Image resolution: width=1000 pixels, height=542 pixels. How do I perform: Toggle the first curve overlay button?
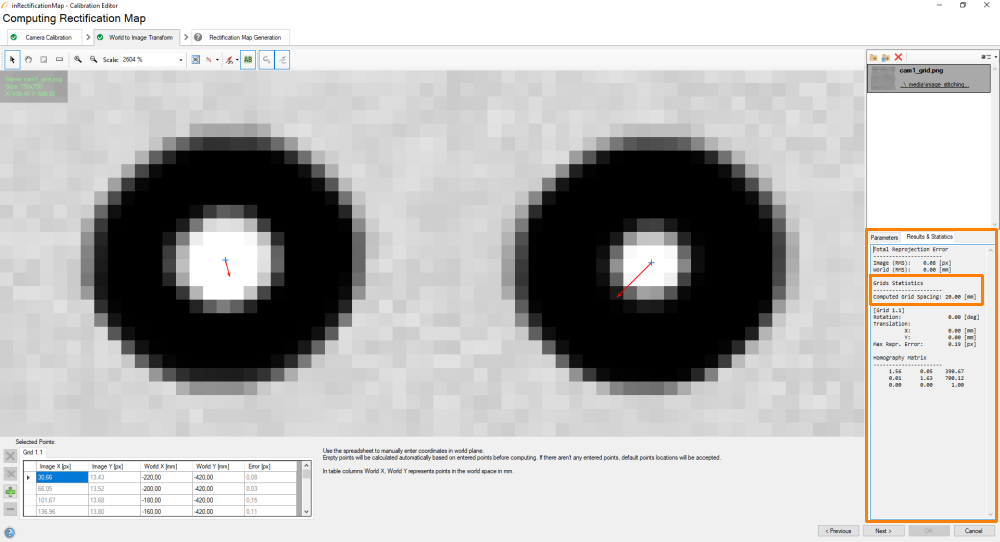(x=267, y=60)
